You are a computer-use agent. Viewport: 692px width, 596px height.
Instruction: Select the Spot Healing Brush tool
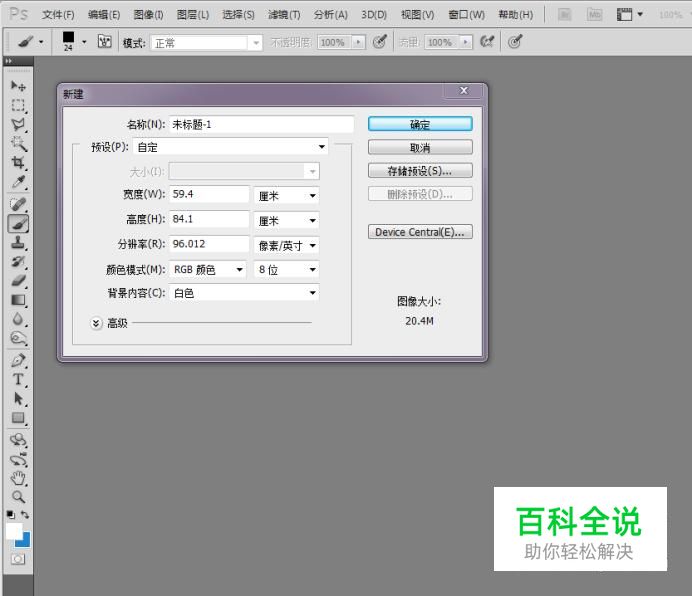(18, 204)
